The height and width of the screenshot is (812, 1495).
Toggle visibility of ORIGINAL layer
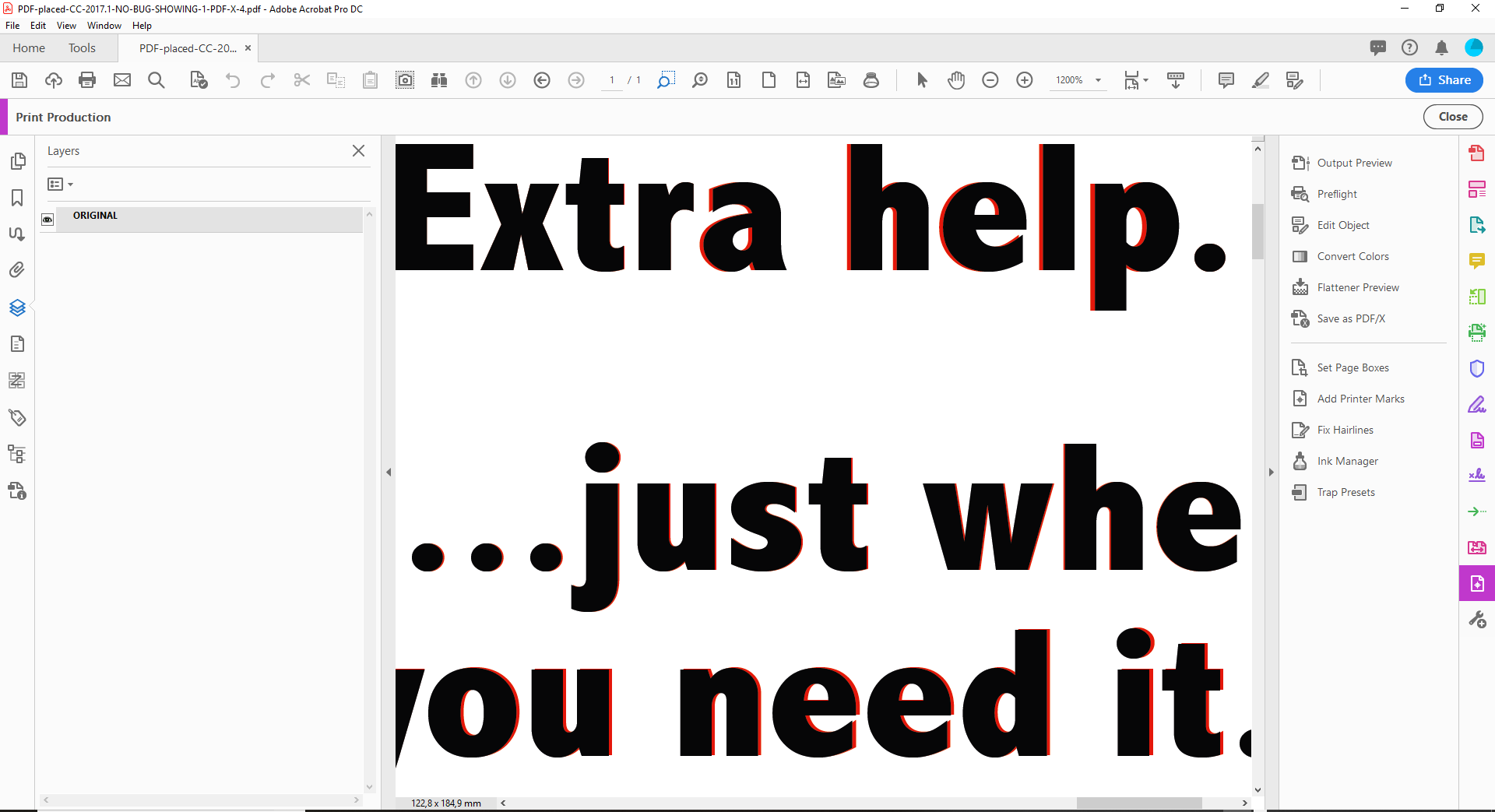[47, 220]
